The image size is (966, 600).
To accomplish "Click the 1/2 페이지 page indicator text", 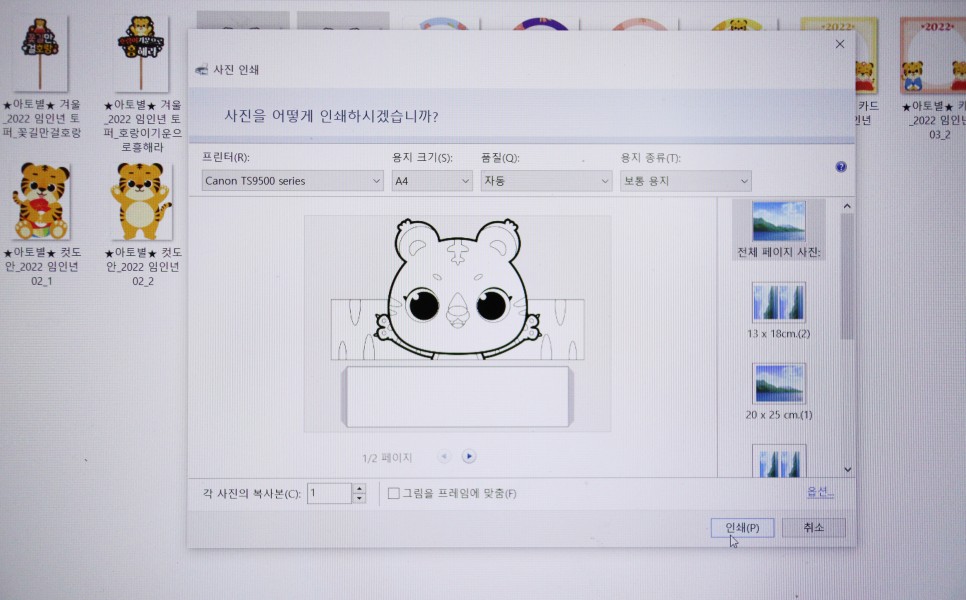I will pyautogui.click(x=387, y=458).
